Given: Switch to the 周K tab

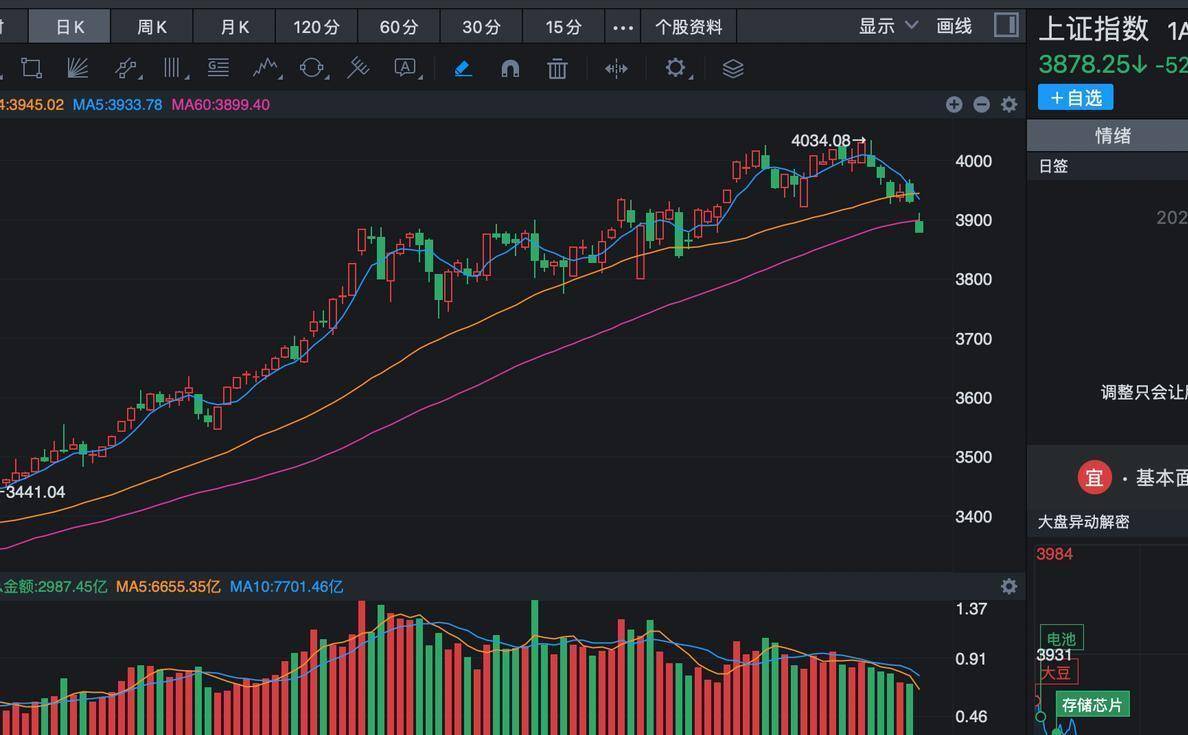Looking at the screenshot, I should pyautogui.click(x=152, y=27).
